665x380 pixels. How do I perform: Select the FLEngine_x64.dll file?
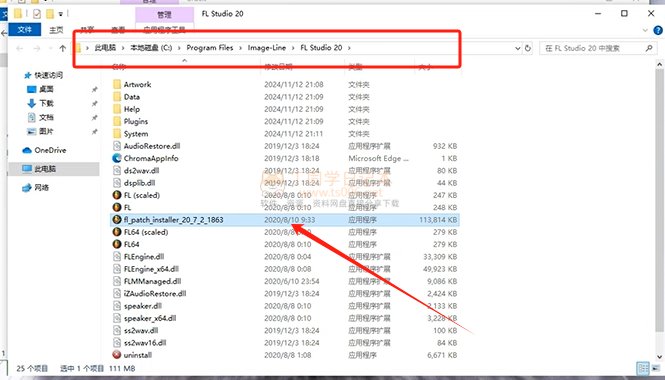(x=151, y=269)
